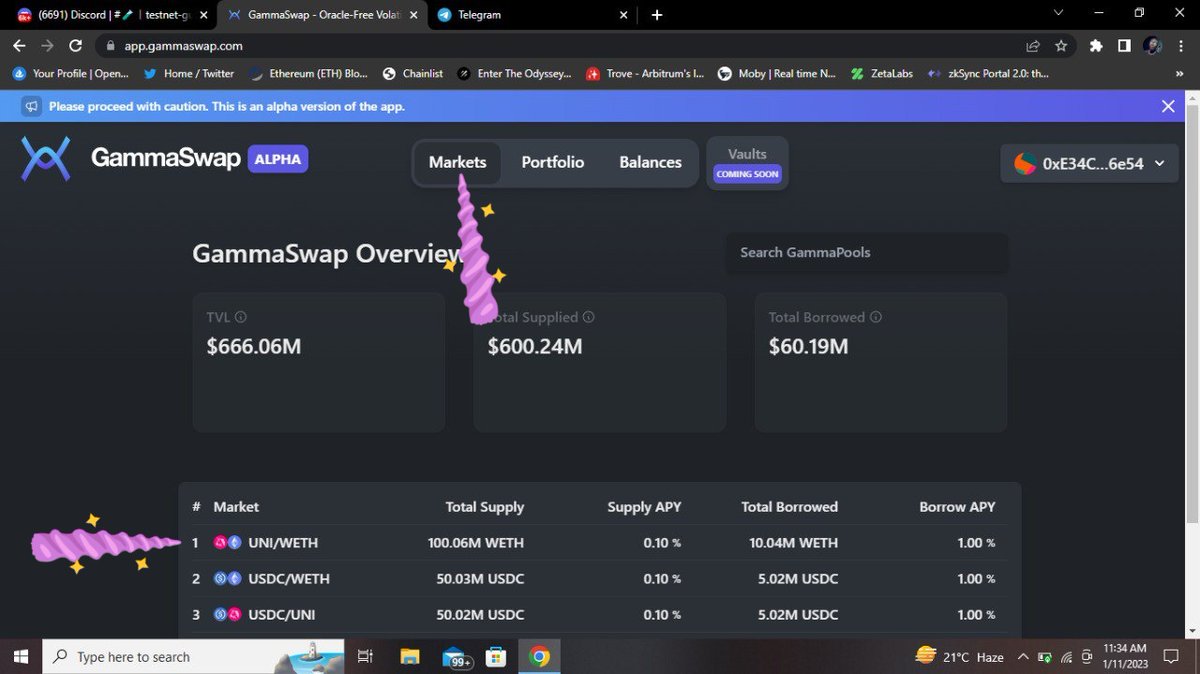Open the Windows Start menu

pos(20,657)
